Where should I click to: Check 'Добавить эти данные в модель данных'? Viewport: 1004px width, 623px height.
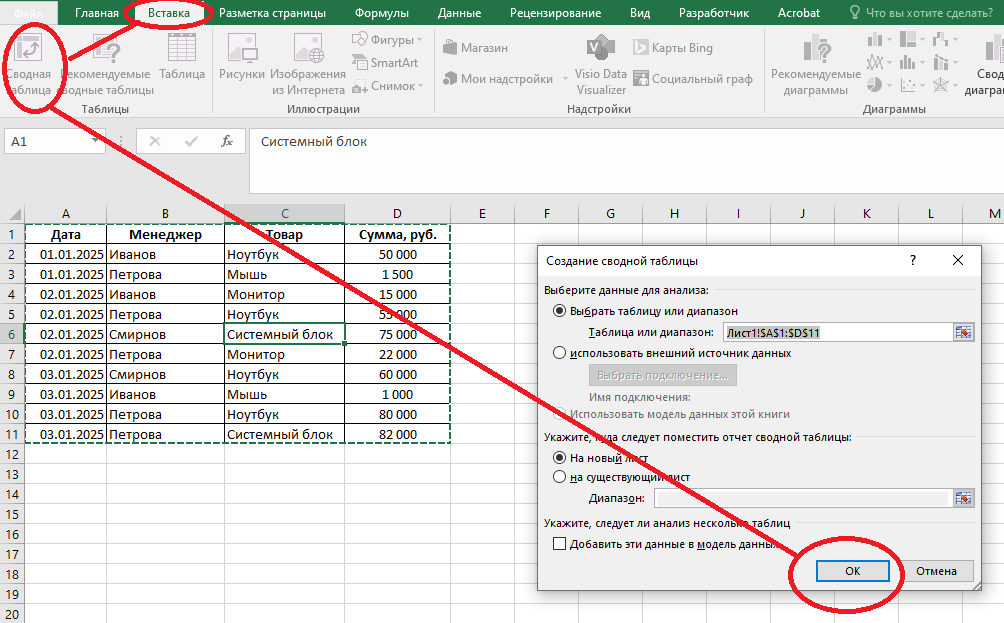click(560, 544)
